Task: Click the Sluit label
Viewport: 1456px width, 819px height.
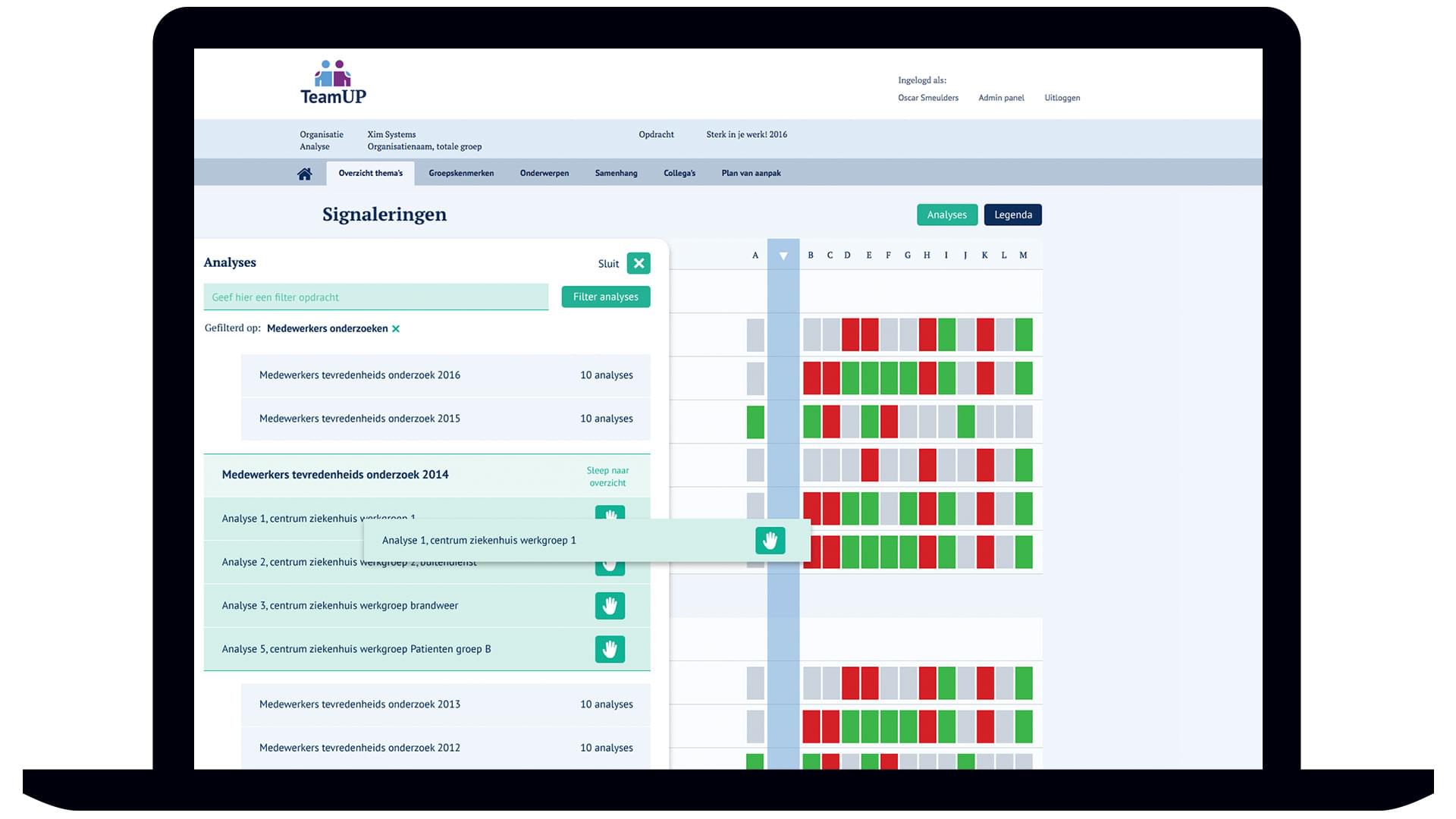Action: [608, 264]
